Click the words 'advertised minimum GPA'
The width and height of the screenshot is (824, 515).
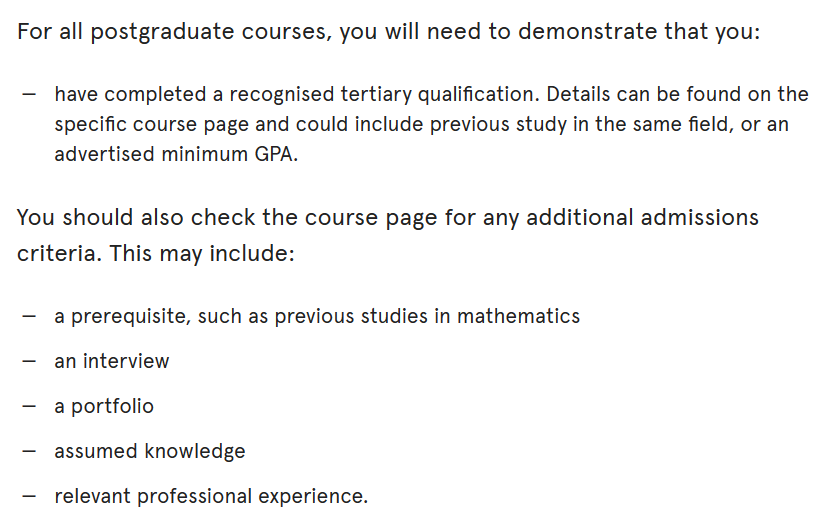pos(174,154)
